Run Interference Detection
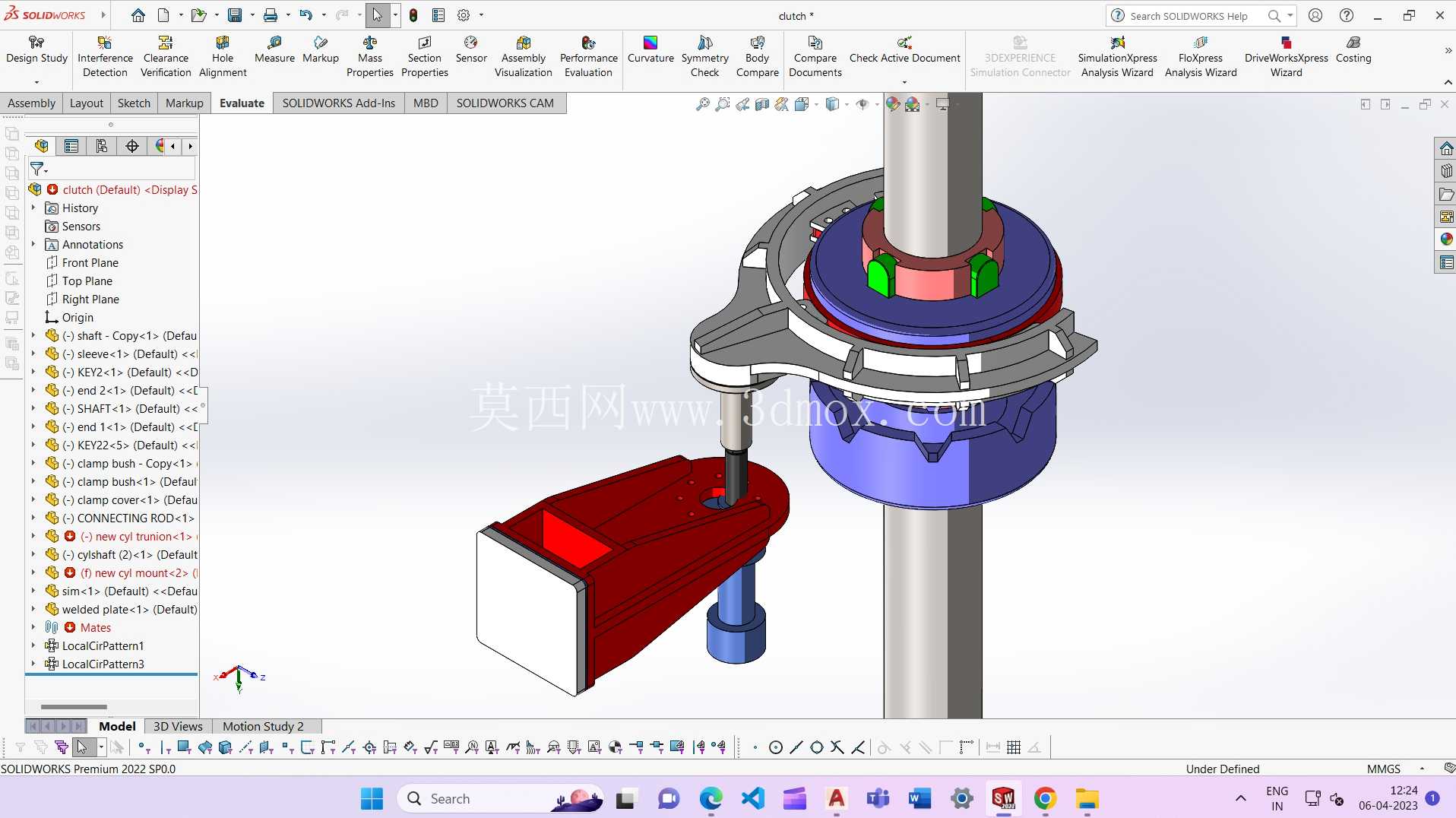The width and height of the screenshot is (1456, 818). (105, 57)
